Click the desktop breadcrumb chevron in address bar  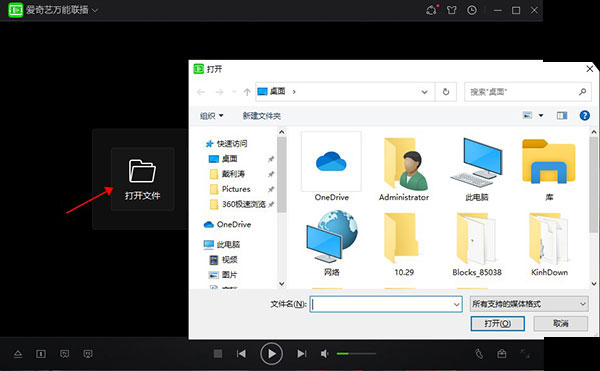294,92
